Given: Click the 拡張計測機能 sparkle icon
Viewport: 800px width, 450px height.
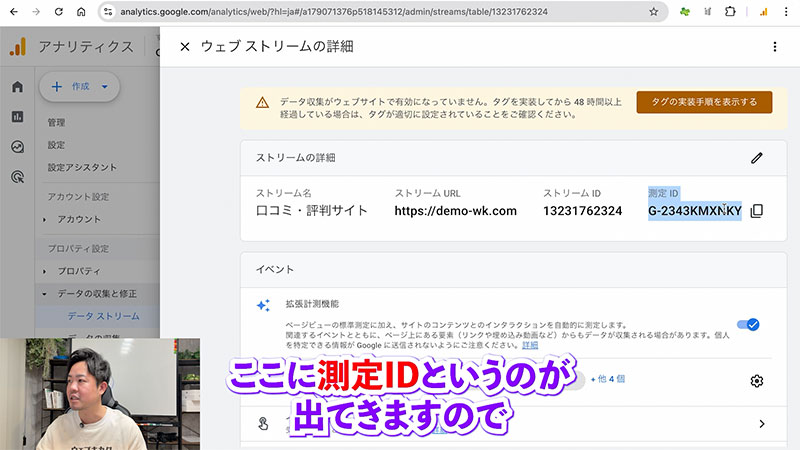Looking at the screenshot, I should click(263, 305).
